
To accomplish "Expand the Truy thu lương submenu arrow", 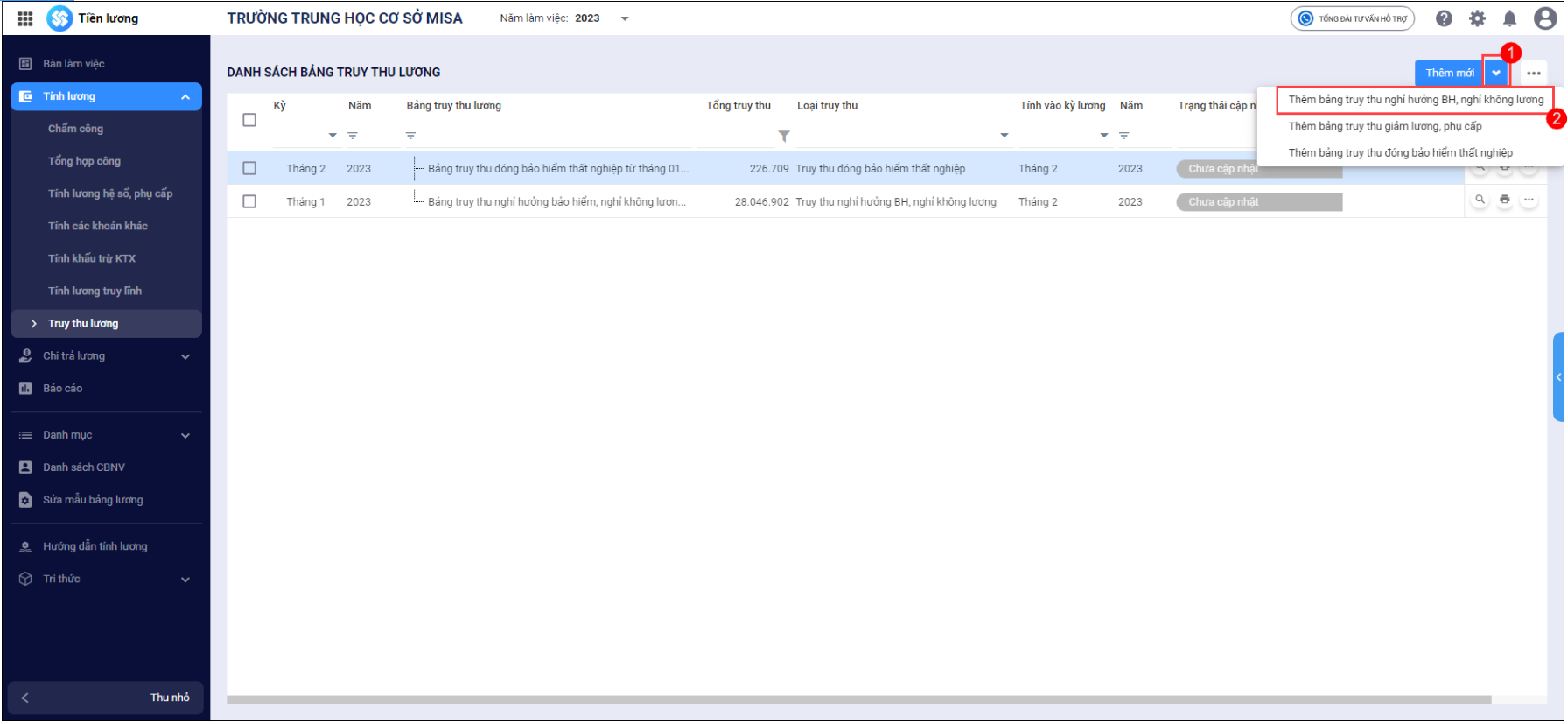I will pyautogui.click(x=33, y=324).
